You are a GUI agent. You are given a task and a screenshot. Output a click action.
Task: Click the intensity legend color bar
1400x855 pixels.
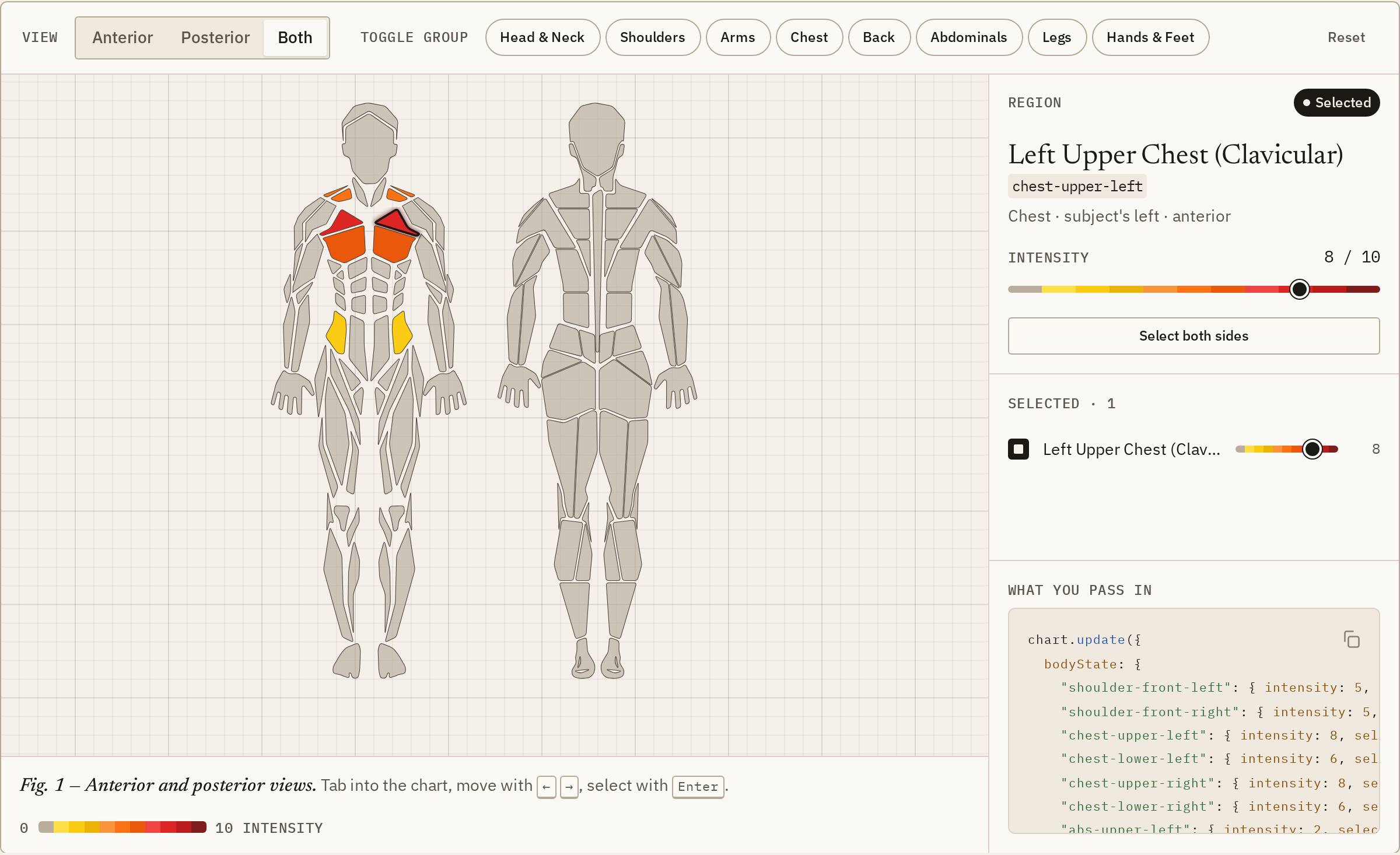123,828
